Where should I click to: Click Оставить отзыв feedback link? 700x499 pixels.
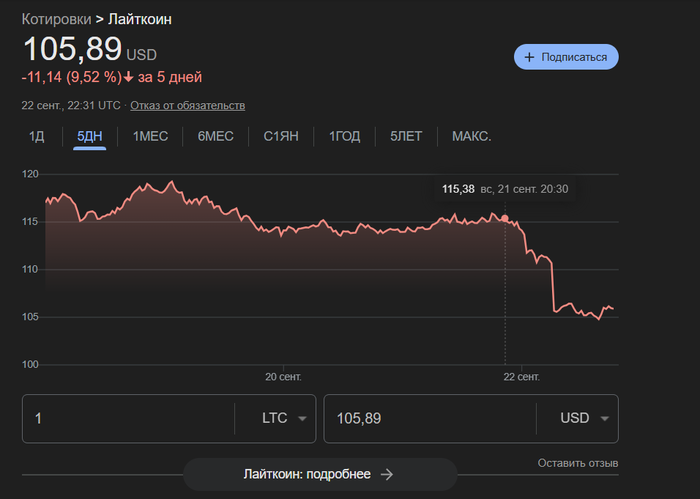coord(578,463)
